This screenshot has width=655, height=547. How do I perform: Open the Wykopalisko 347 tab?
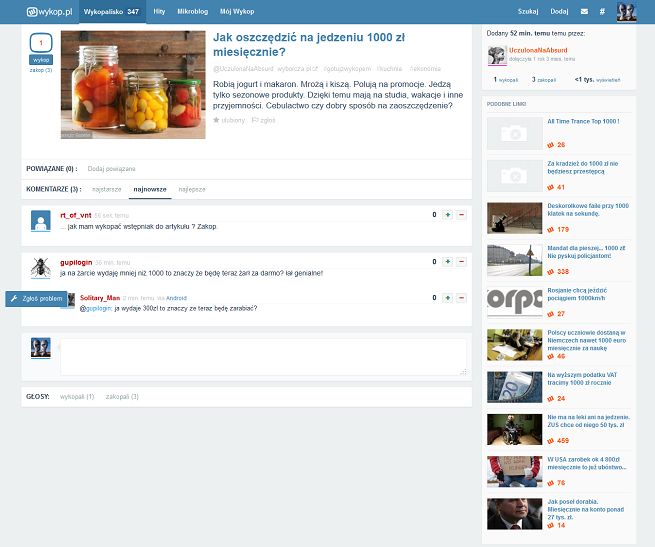tap(112, 12)
